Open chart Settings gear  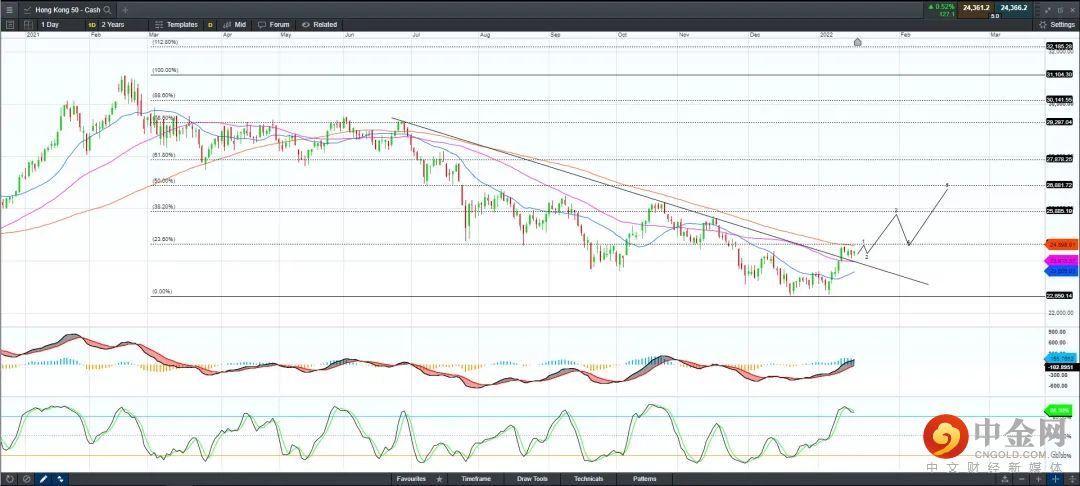pos(1056,24)
